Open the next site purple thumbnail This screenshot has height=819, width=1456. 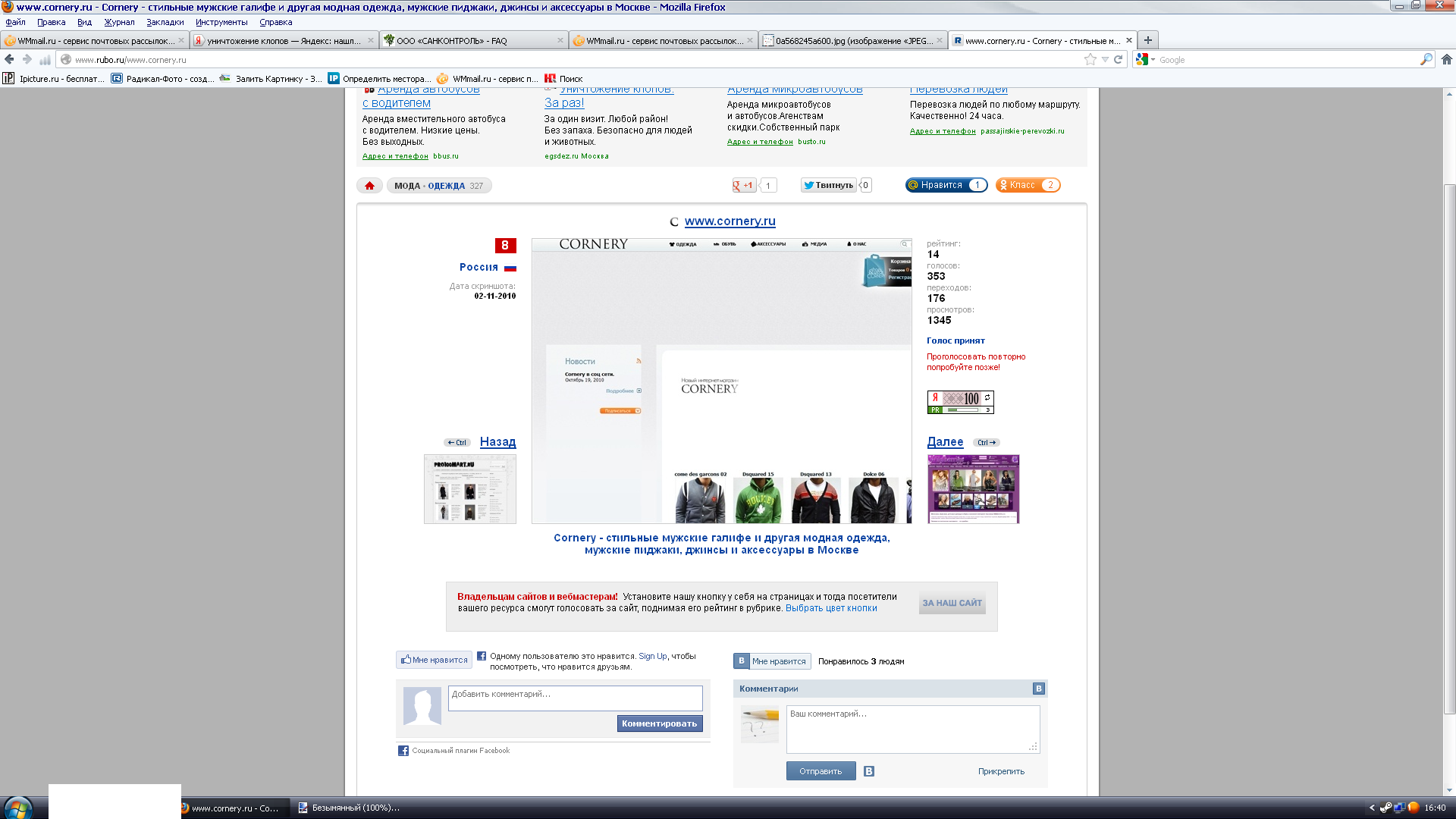pos(973,489)
